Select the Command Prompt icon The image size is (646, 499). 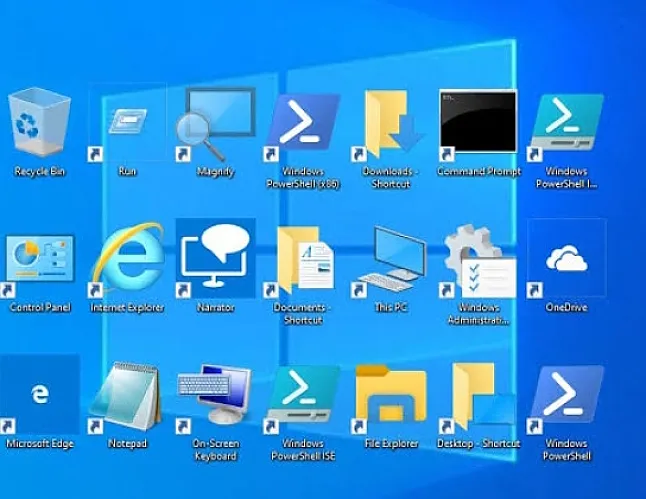478,124
